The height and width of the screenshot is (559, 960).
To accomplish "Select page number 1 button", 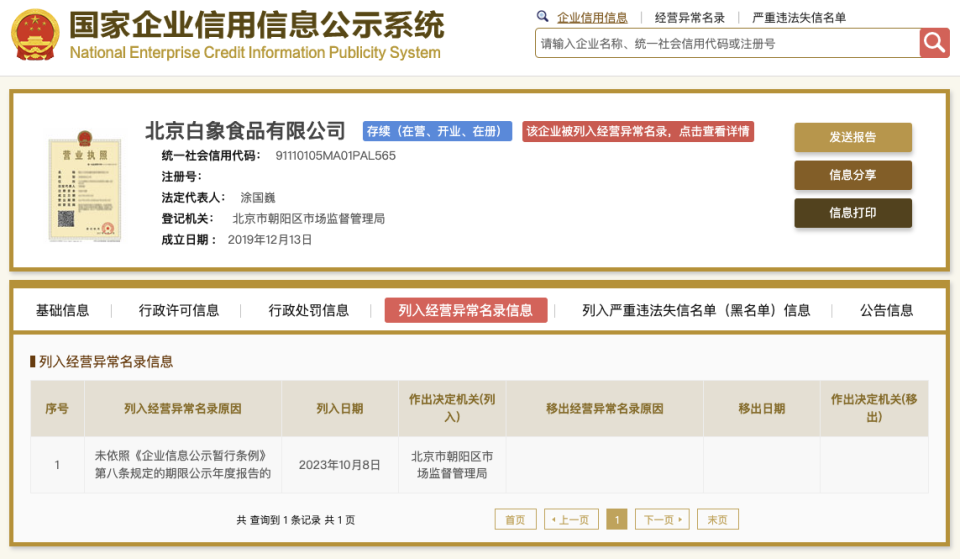I will coord(617,519).
